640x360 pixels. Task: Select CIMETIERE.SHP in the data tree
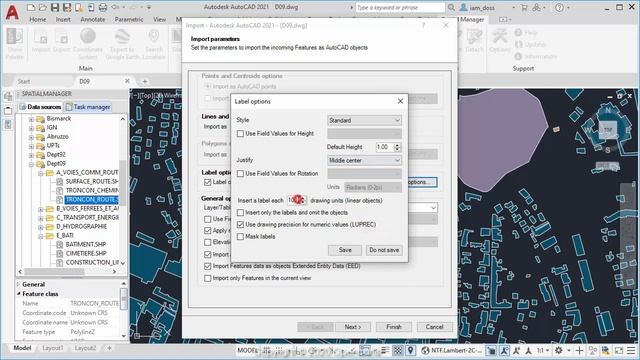(x=86, y=253)
